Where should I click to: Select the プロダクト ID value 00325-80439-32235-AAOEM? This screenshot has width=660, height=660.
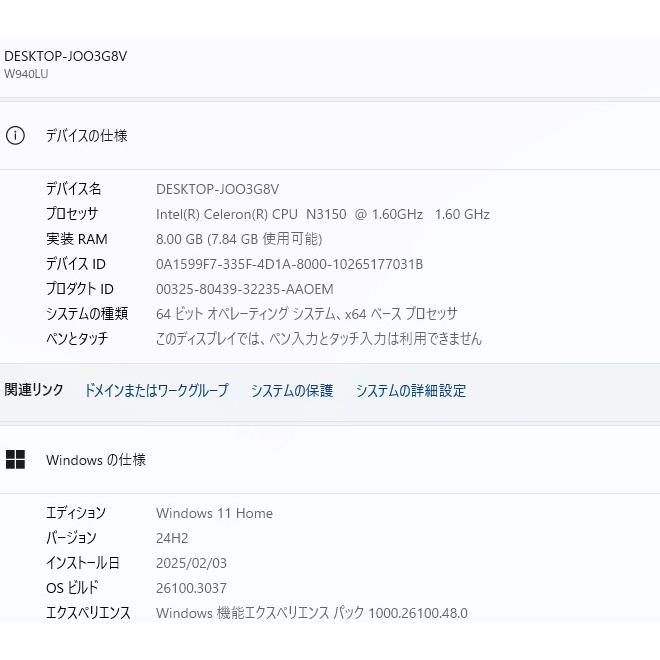click(x=244, y=289)
